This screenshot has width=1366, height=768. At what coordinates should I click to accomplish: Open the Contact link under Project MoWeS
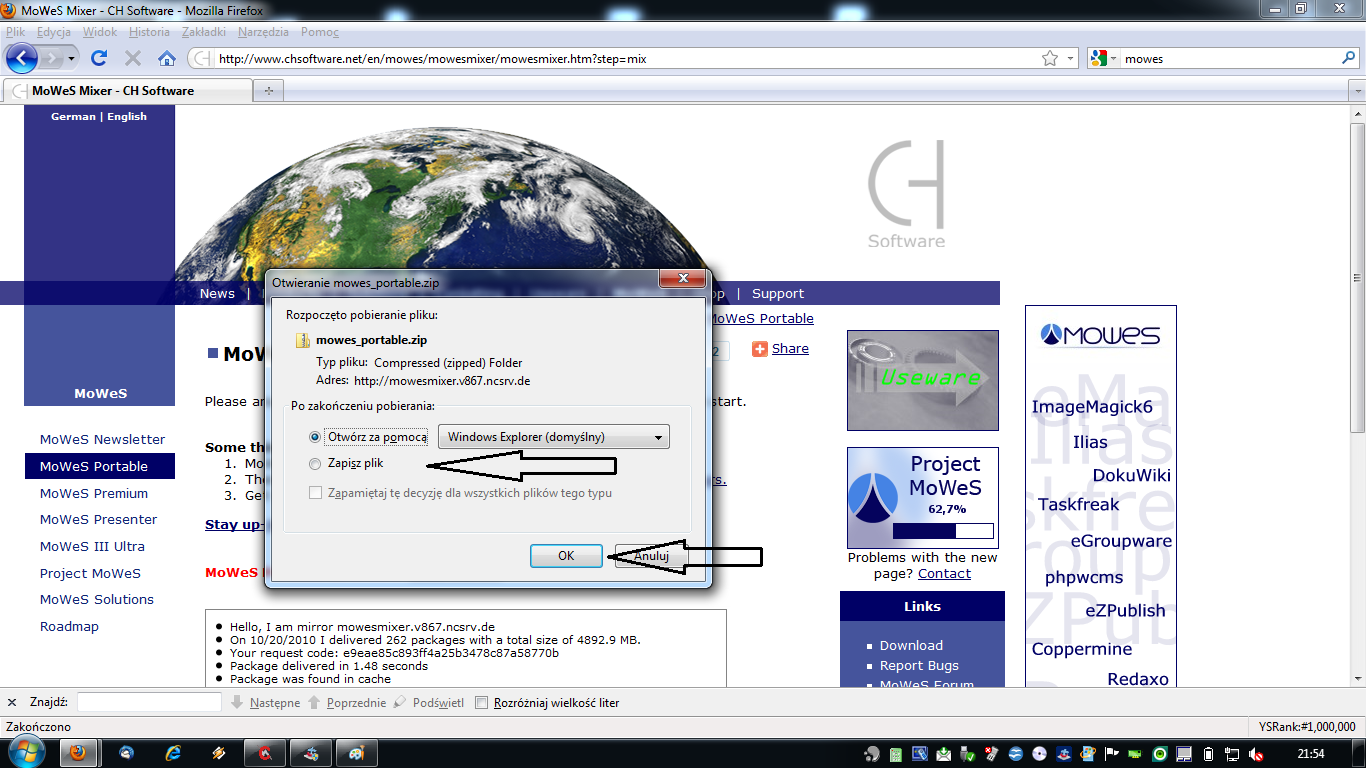click(x=944, y=573)
